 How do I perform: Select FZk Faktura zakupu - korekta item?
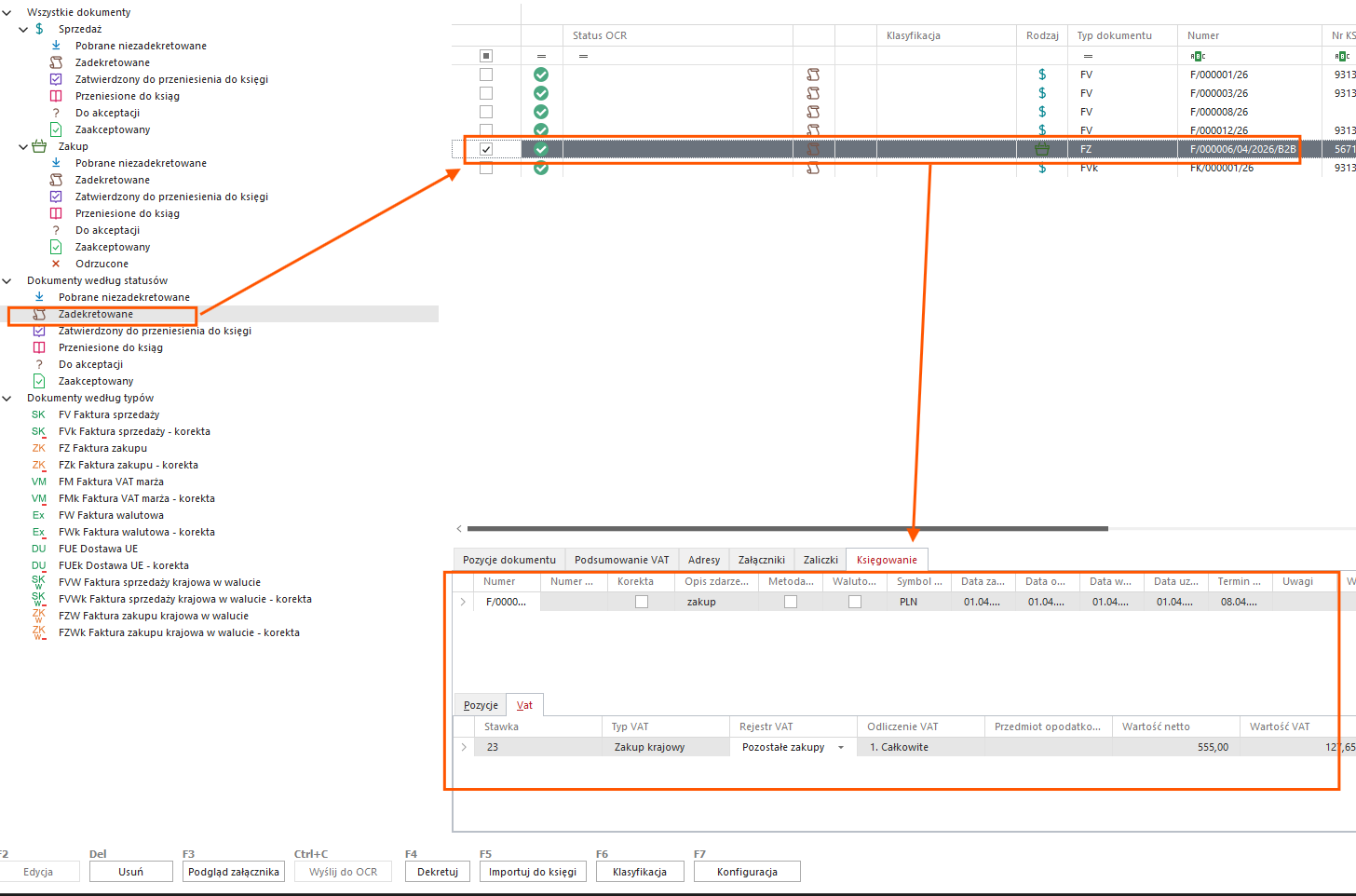pos(128,465)
